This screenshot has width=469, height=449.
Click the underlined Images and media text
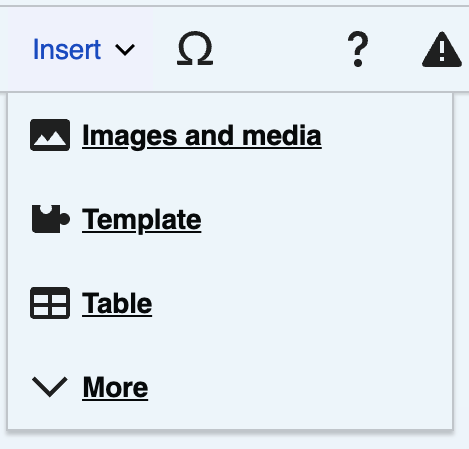pos(202,136)
